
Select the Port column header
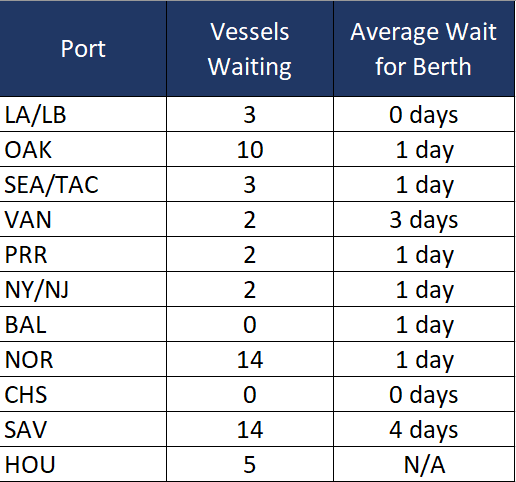(83, 49)
